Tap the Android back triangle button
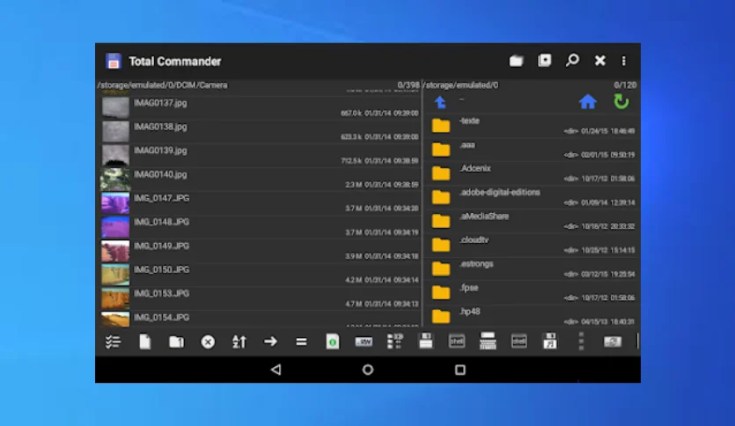Viewport: 735px width, 426px height. [276, 370]
